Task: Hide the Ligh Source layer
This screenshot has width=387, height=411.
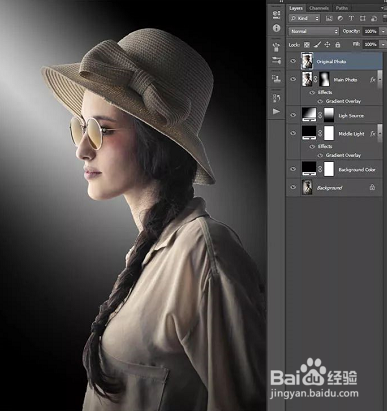Action: tap(293, 115)
